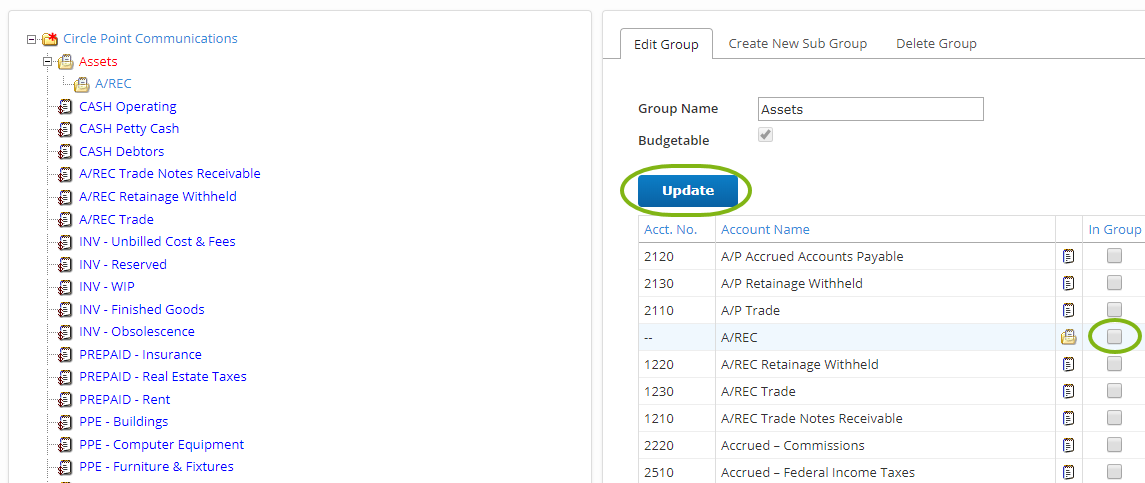Screen dimensions: 1145x483
Task: Toggle the Budgetable checkbox
Action: [766, 135]
